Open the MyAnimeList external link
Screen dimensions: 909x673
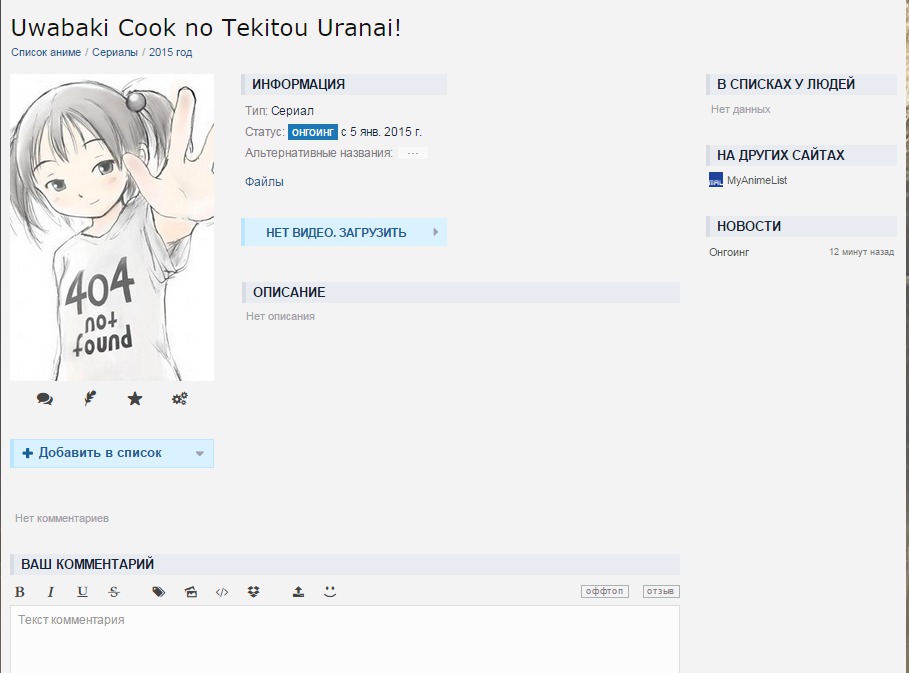(x=756, y=180)
